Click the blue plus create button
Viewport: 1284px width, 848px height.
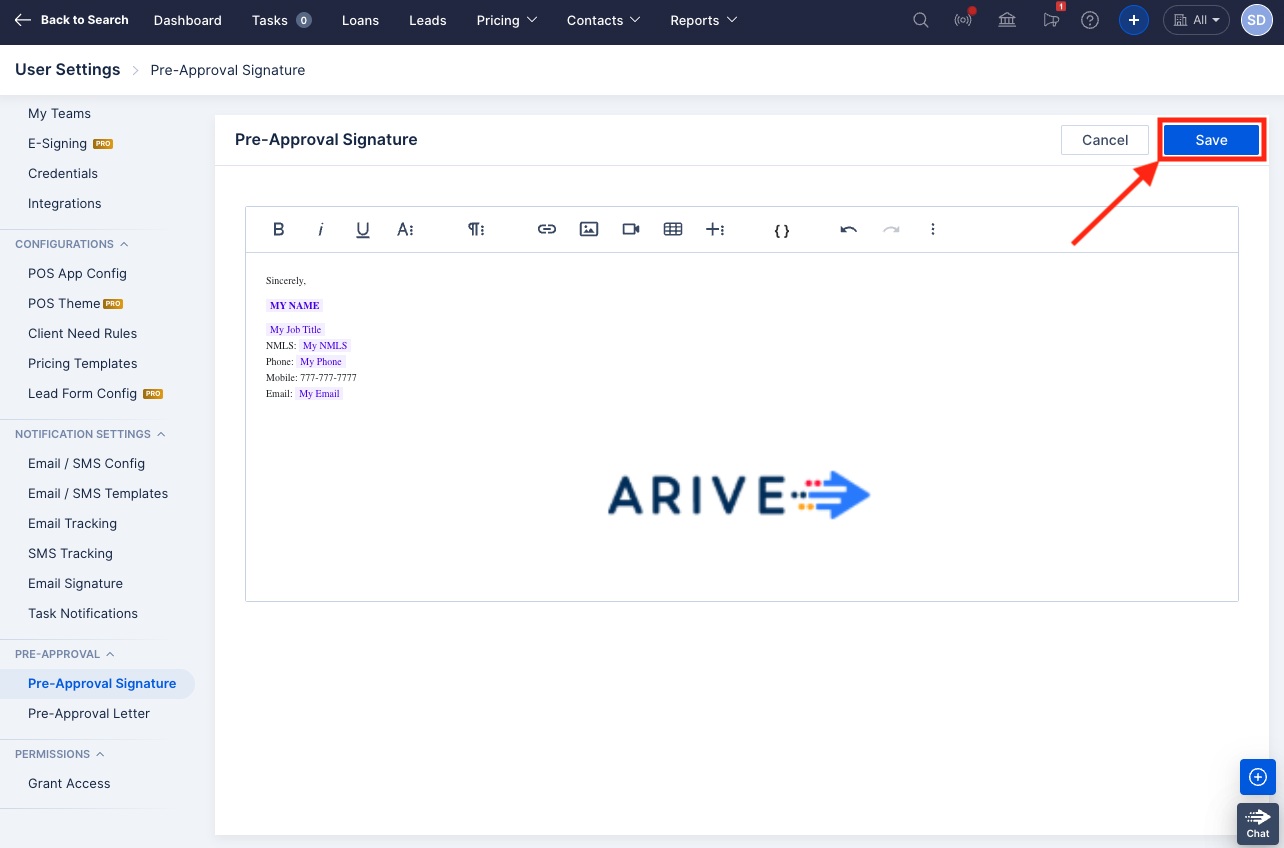1133,20
